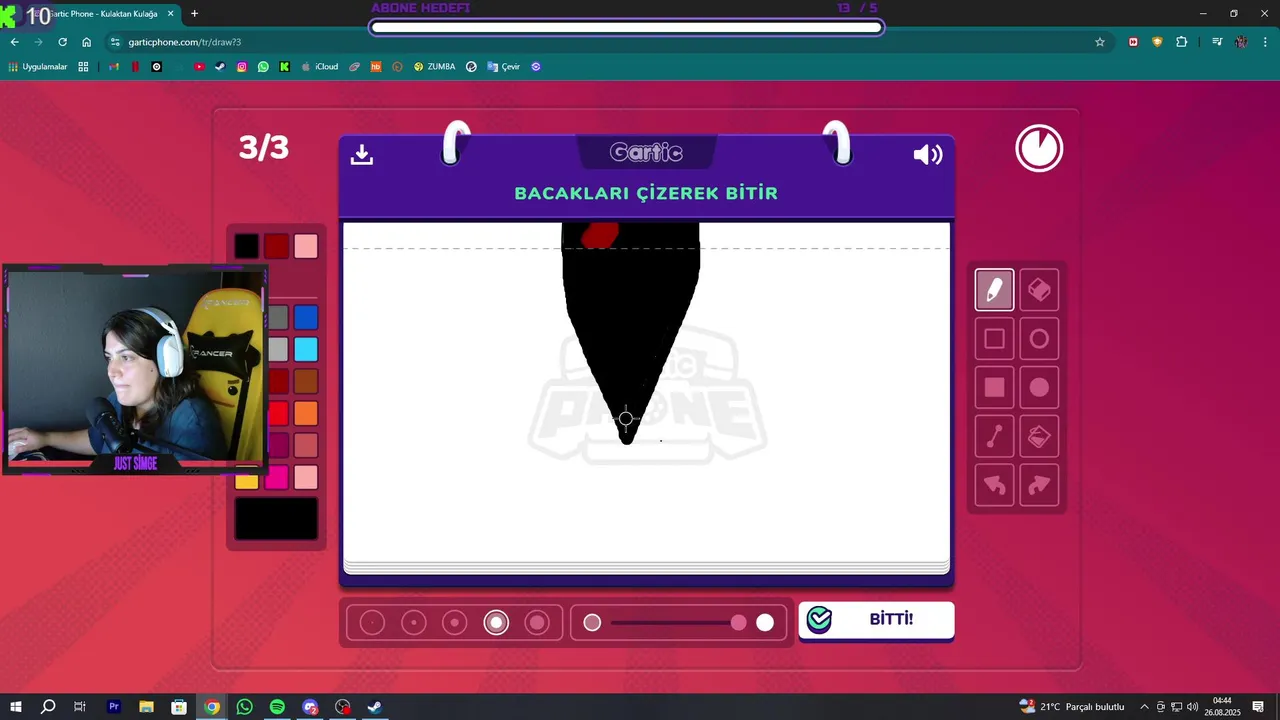Select the third brush size
Viewport: 1280px width, 720px height.
[455, 623]
